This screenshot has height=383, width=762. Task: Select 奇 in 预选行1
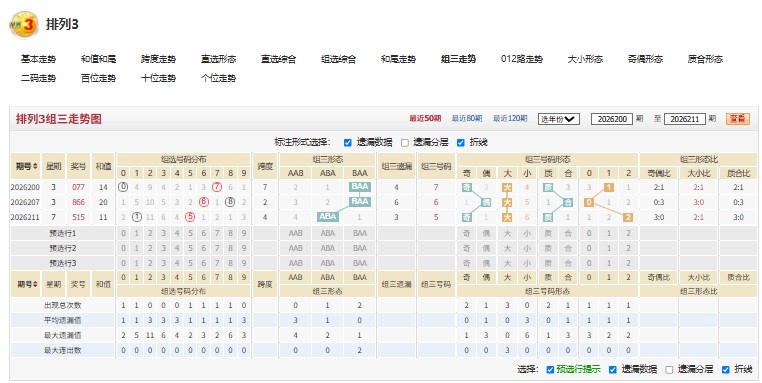(467, 234)
